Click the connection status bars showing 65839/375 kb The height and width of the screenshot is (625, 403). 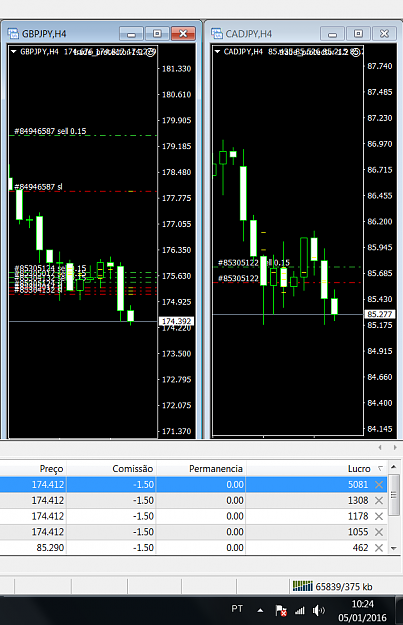[x=303, y=586]
